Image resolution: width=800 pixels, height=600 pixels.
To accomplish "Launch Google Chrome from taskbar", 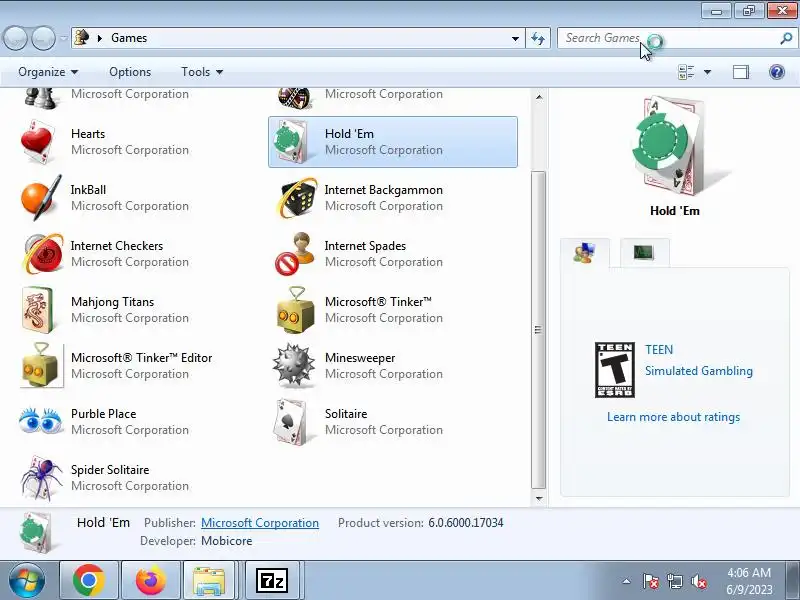I will pyautogui.click(x=89, y=581).
